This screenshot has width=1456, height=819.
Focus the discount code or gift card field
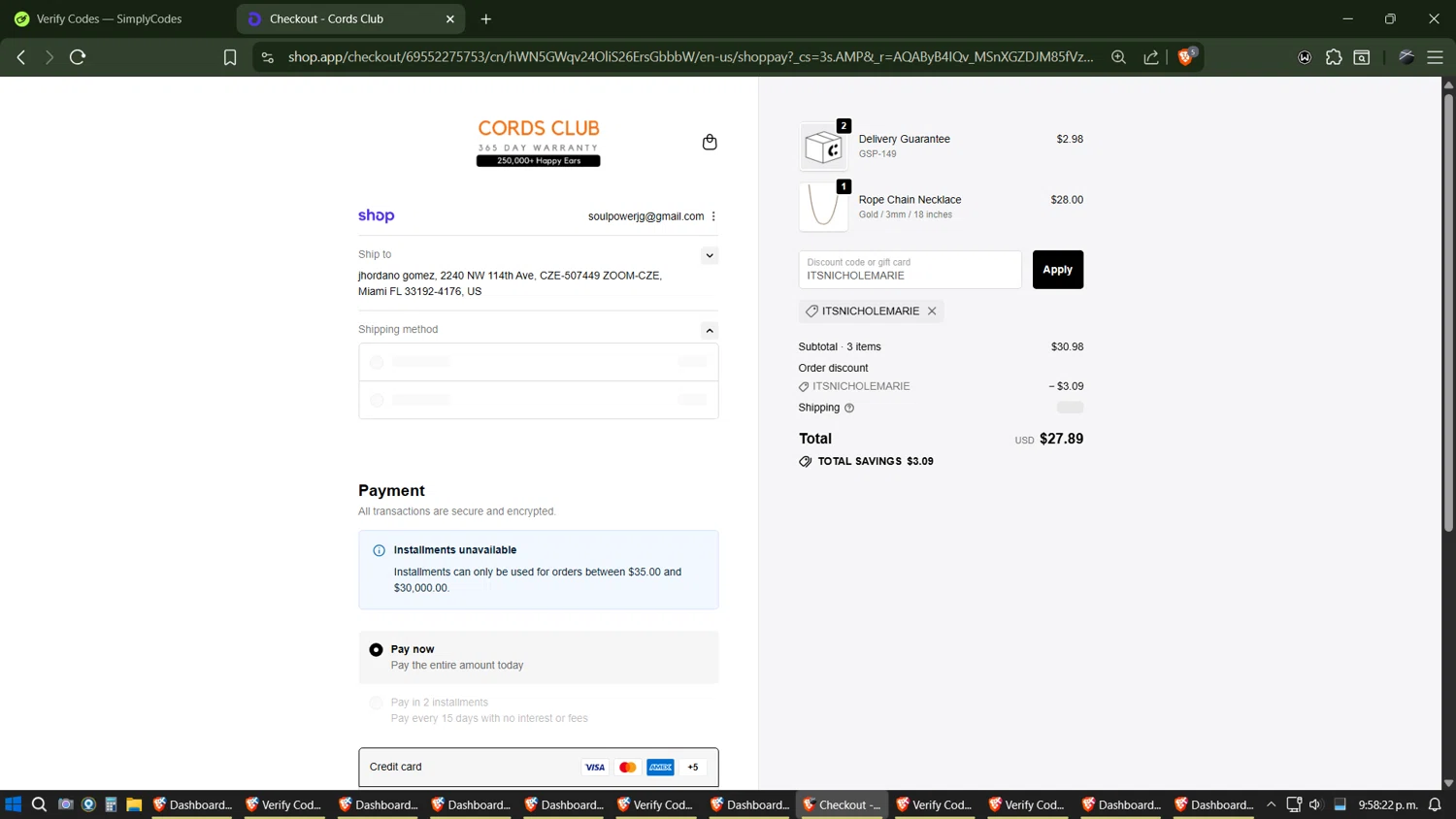tap(910, 270)
